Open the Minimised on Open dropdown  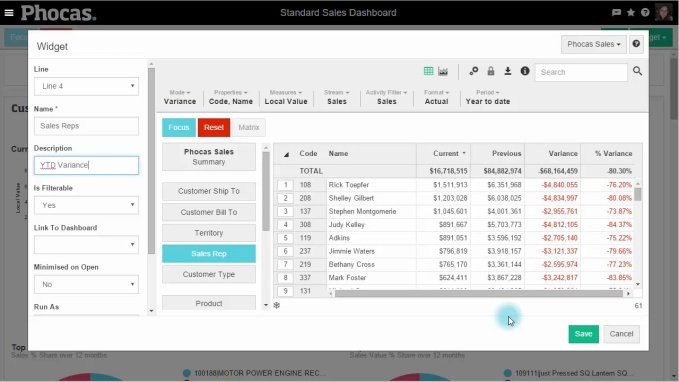click(x=86, y=284)
